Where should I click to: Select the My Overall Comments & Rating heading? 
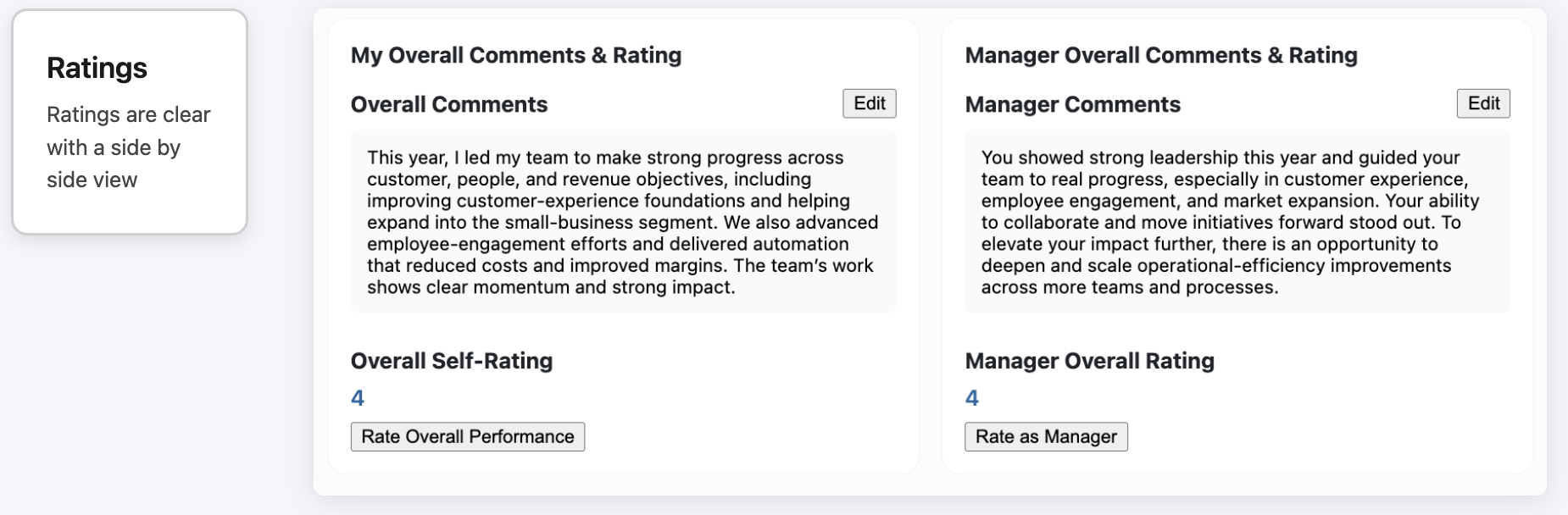[516, 55]
